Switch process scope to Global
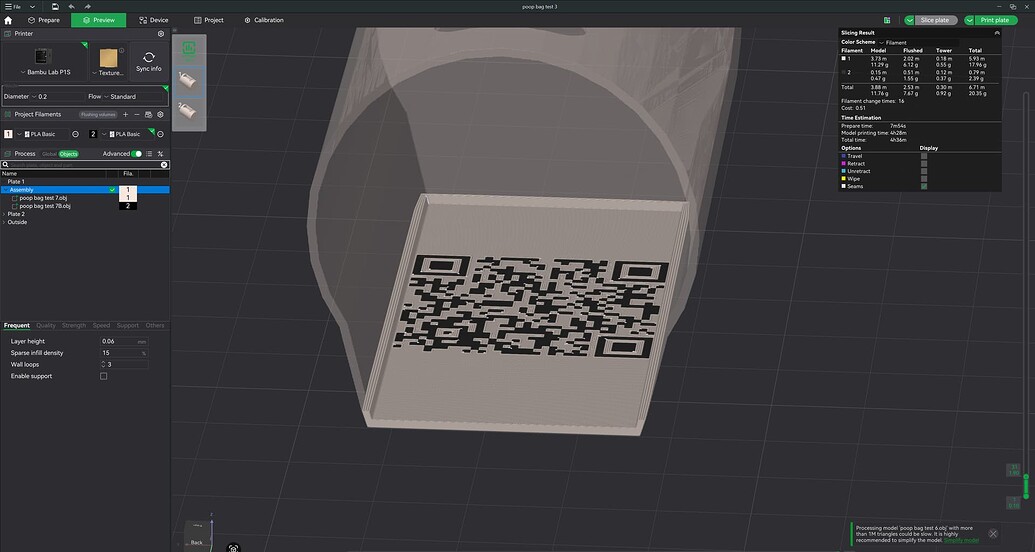The height and width of the screenshot is (552, 1035). [x=49, y=154]
